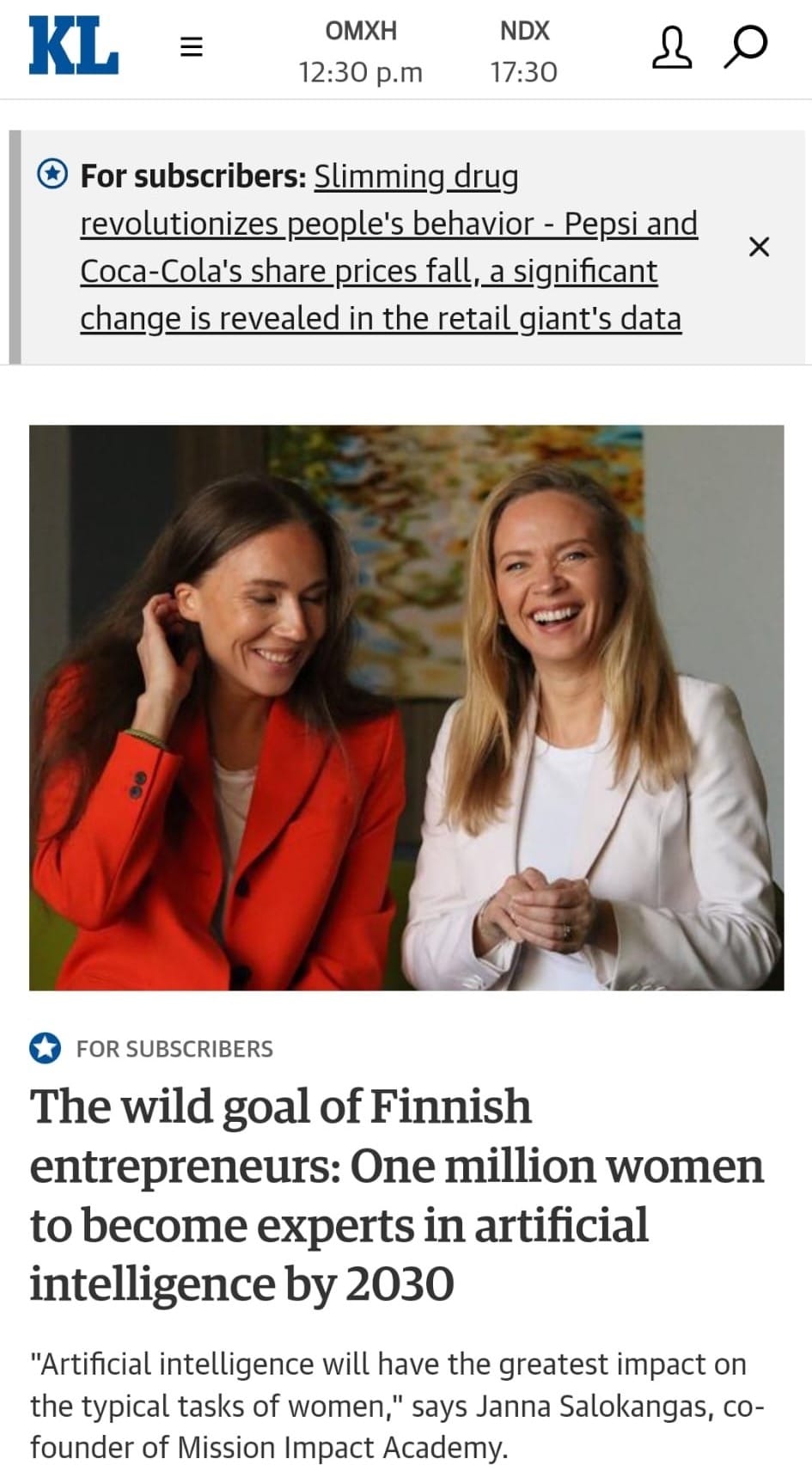
Task: Open the Slimming drug article link
Action: 388,248
